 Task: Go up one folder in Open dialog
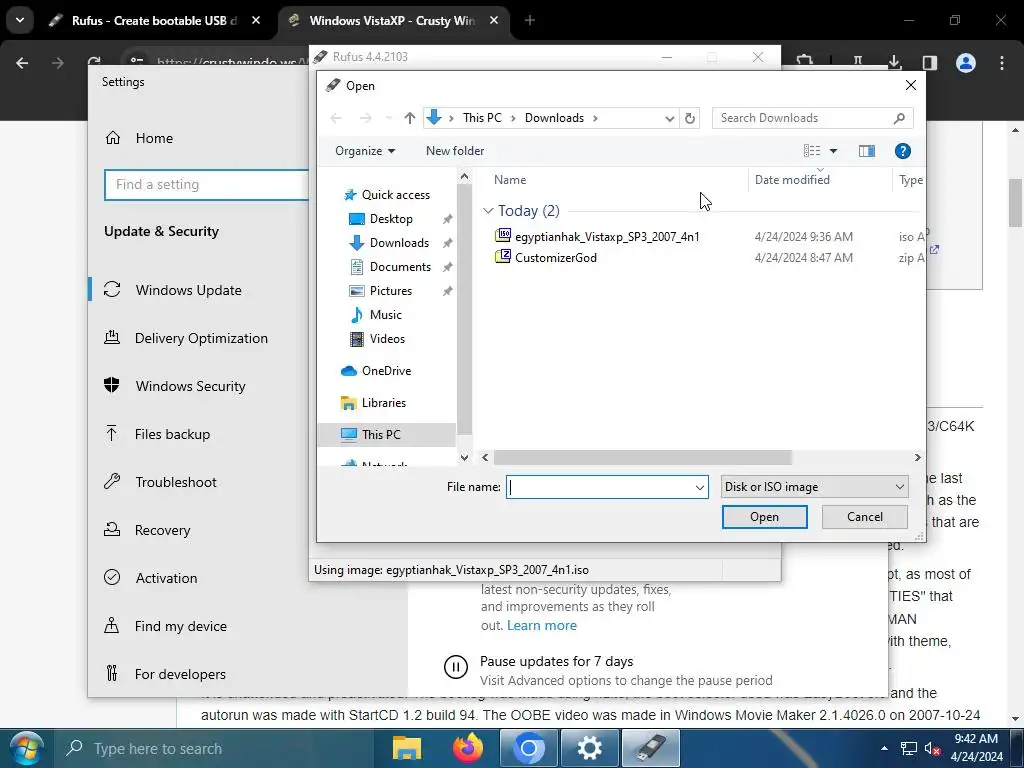[x=409, y=118]
